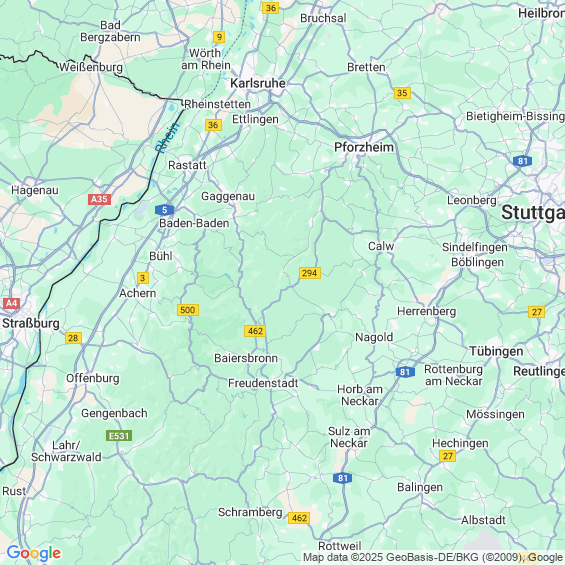Click the green E531 route shield
The width and height of the screenshot is (565, 565).
pyautogui.click(x=119, y=436)
